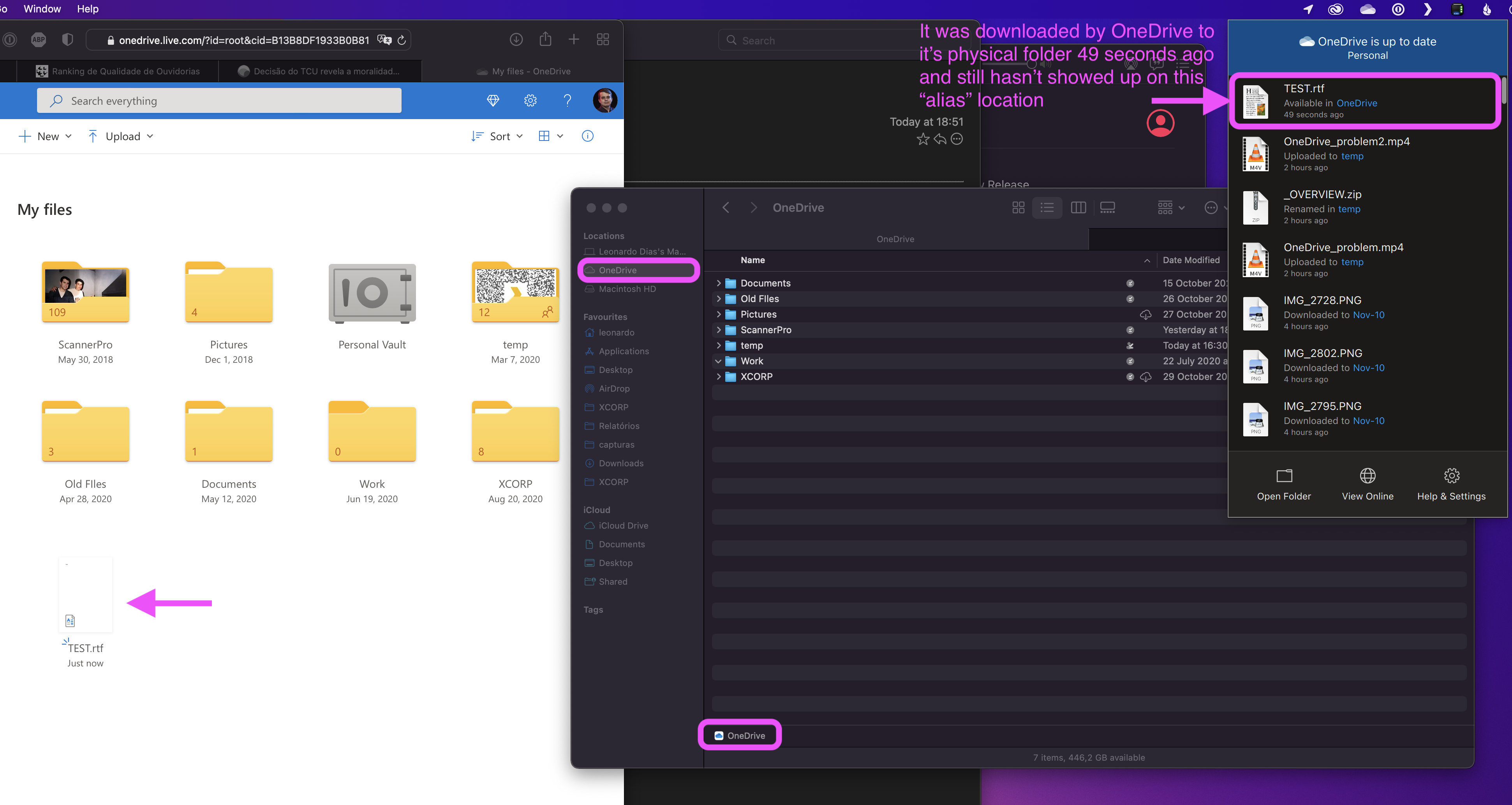This screenshot has height=805, width=1512.
Task: Toggle the details info pane icon
Action: pyautogui.click(x=587, y=136)
